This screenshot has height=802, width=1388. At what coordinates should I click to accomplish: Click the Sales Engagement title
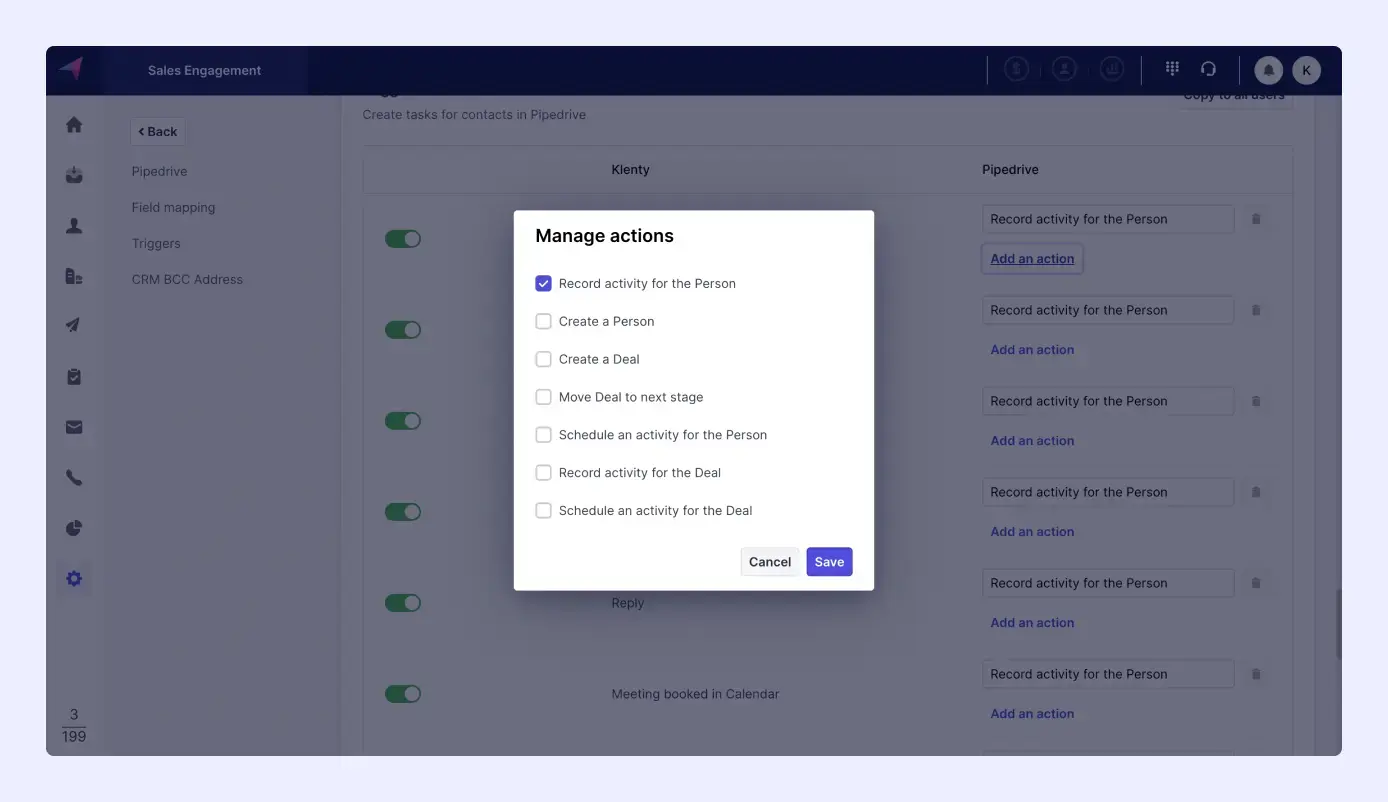pyautogui.click(x=204, y=71)
